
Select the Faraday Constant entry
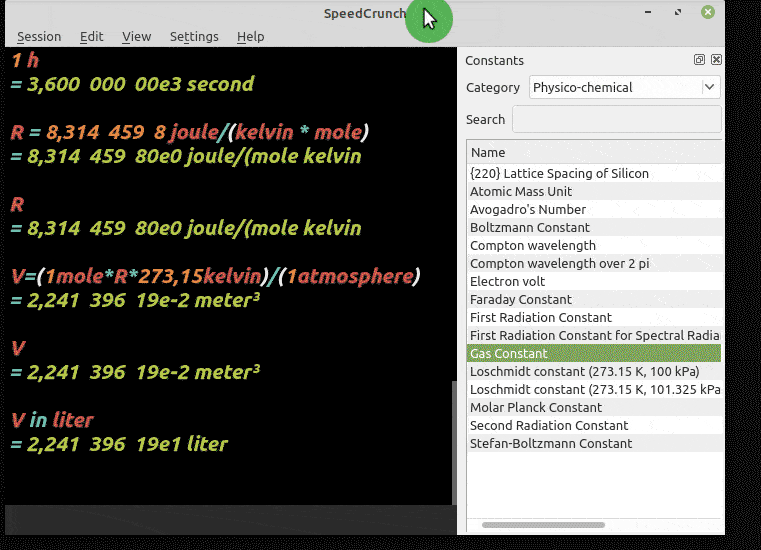[x=594, y=300]
